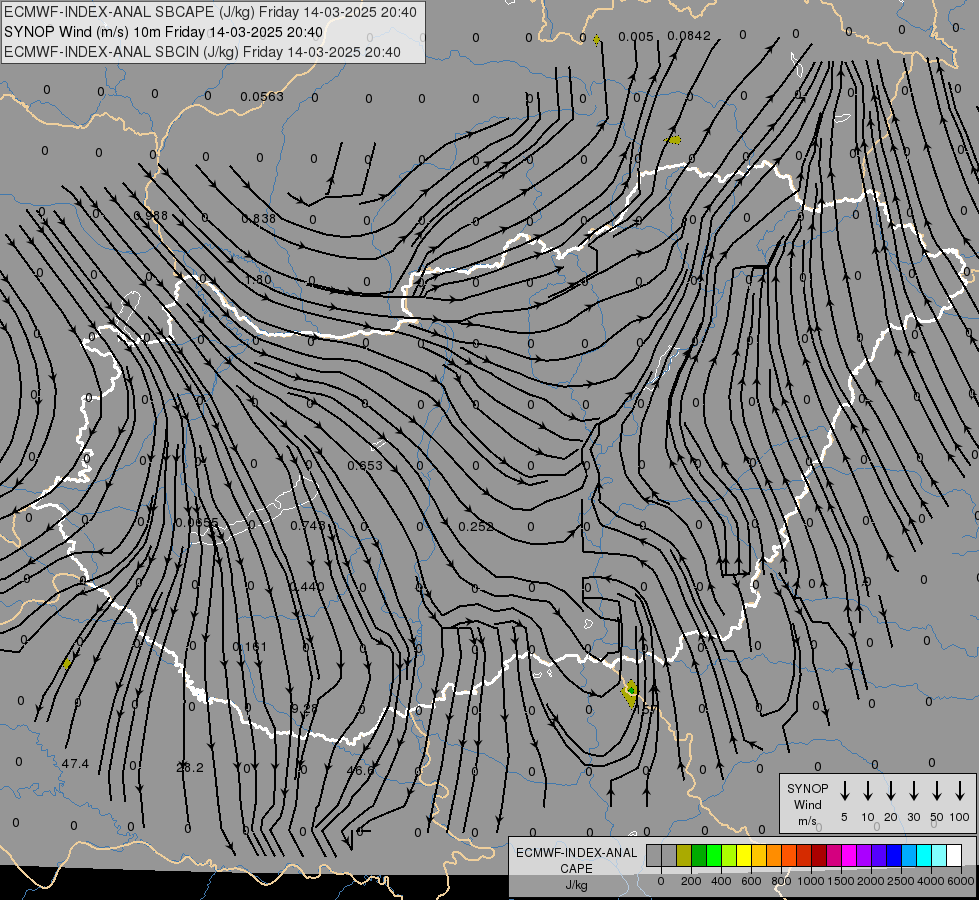
Task: Select the SYNOP Wind m/s legend title
Action: 807,804
